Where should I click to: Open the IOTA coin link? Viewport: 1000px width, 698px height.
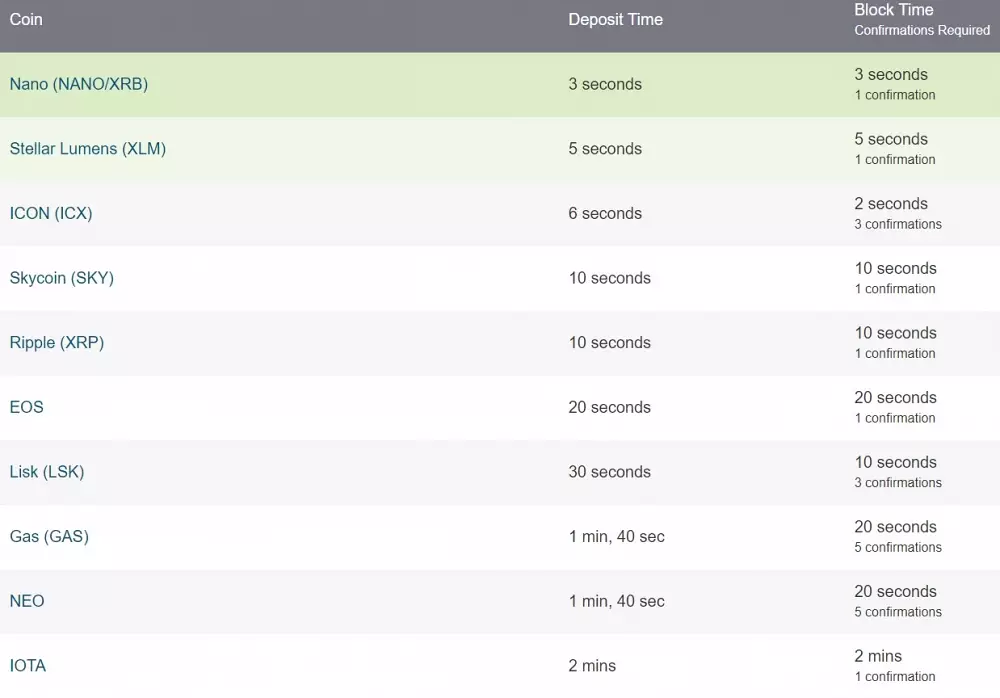pos(28,666)
